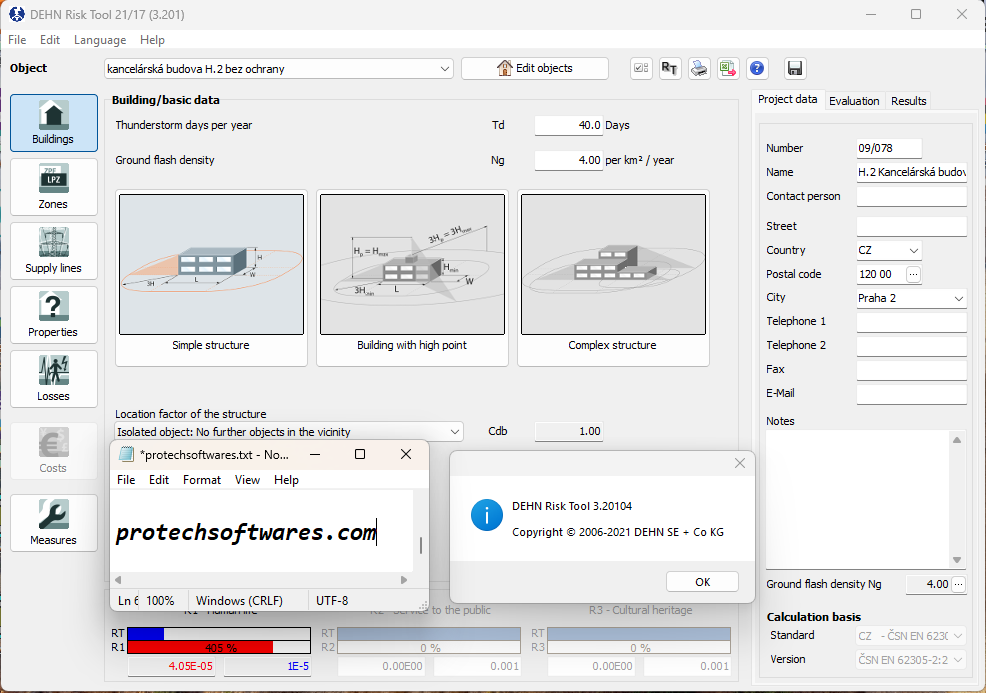Open the Losses section
Image resolution: width=986 pixels, height=693 pixels.
point(53,379)
